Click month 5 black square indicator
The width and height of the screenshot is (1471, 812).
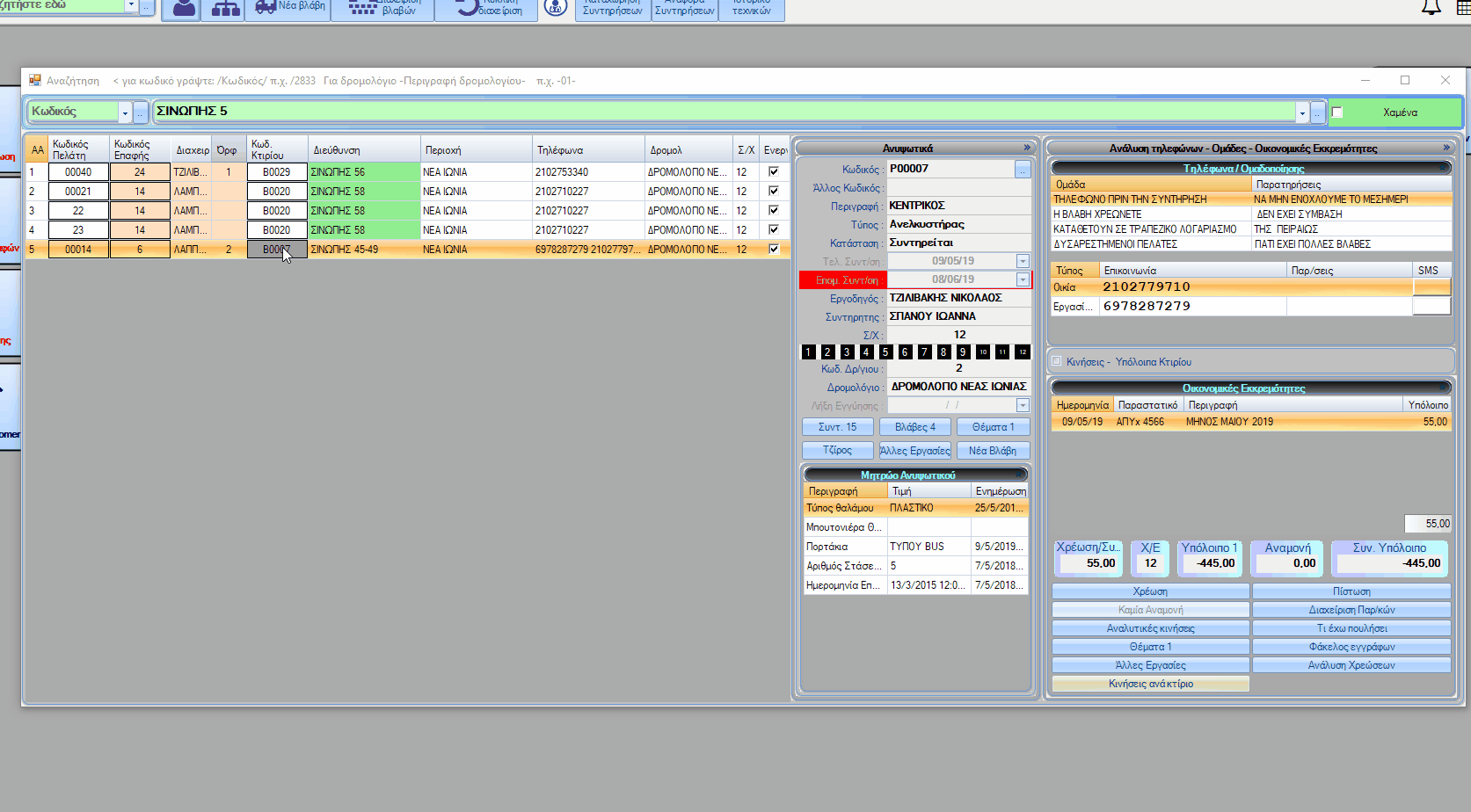tap(885, 352)
